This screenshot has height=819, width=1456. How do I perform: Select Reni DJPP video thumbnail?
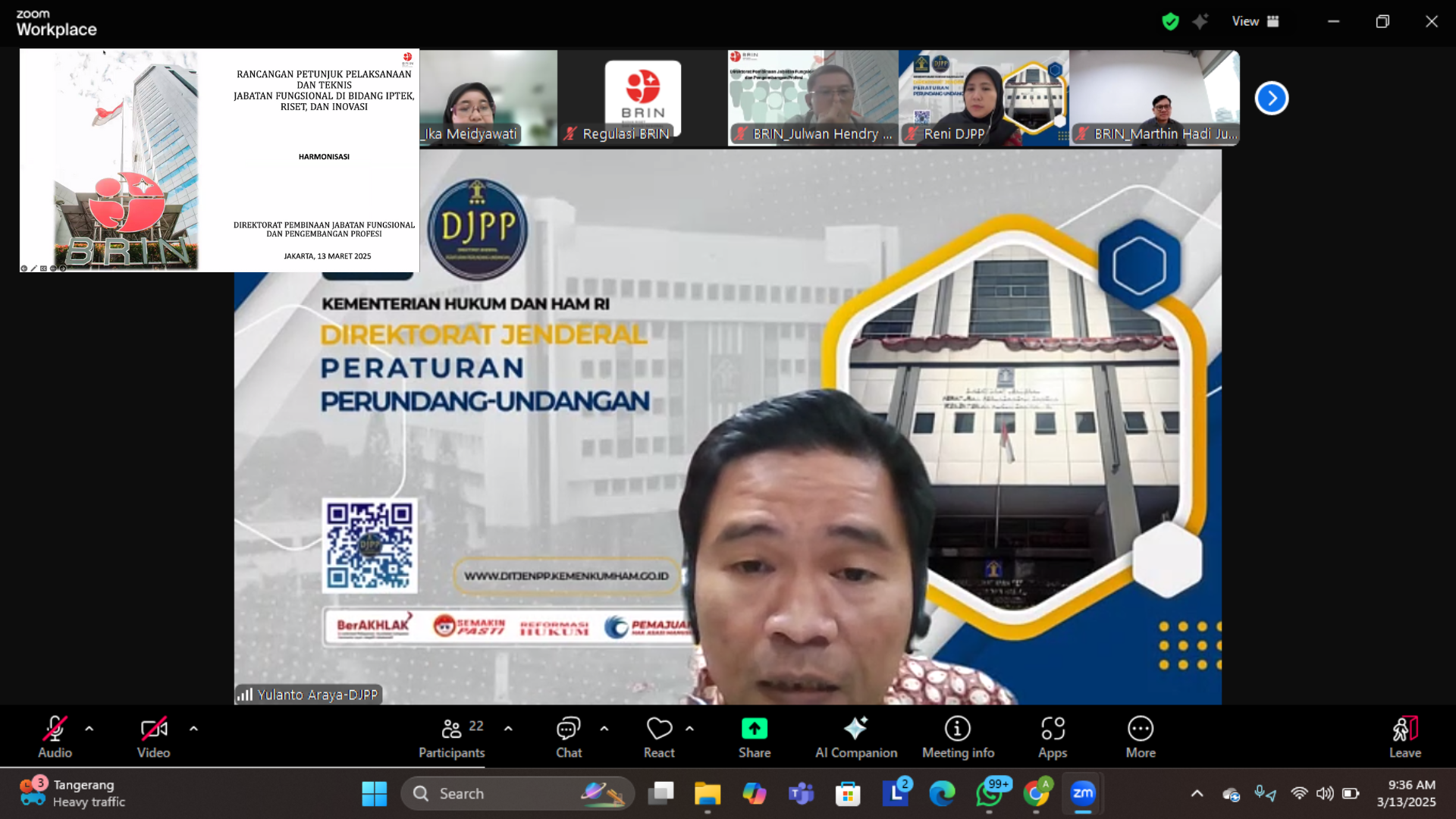(x=984, y=98)
